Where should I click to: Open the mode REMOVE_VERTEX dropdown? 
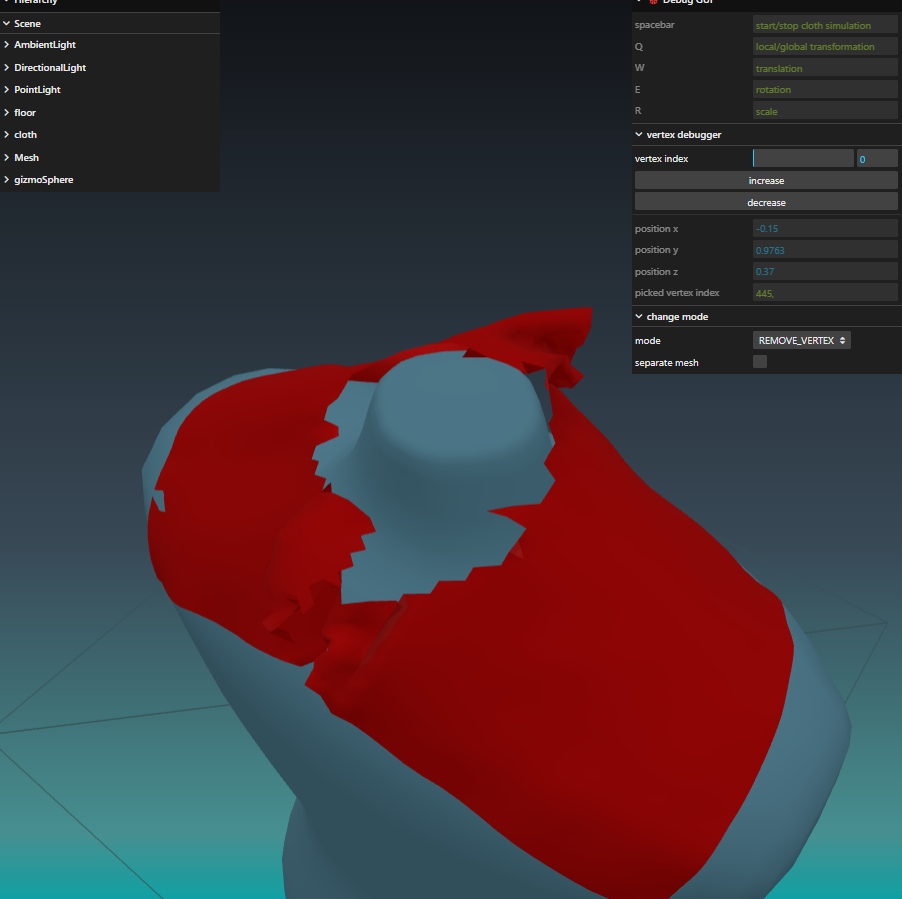point(801,341)
